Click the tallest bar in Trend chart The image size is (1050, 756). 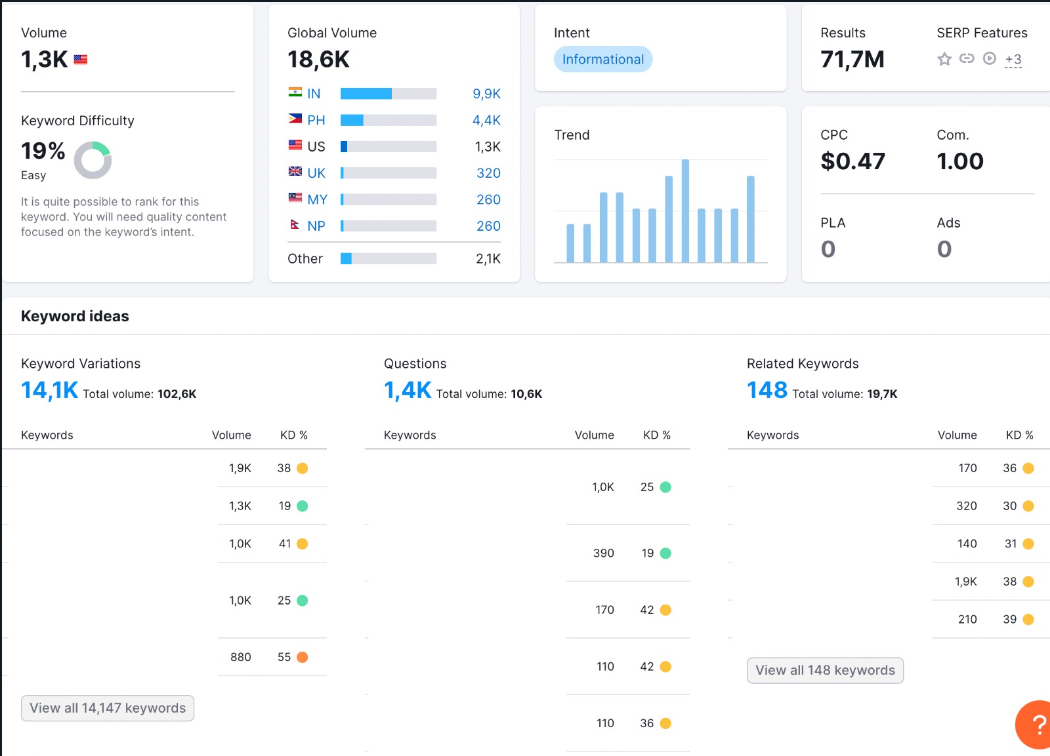point(685,211)
